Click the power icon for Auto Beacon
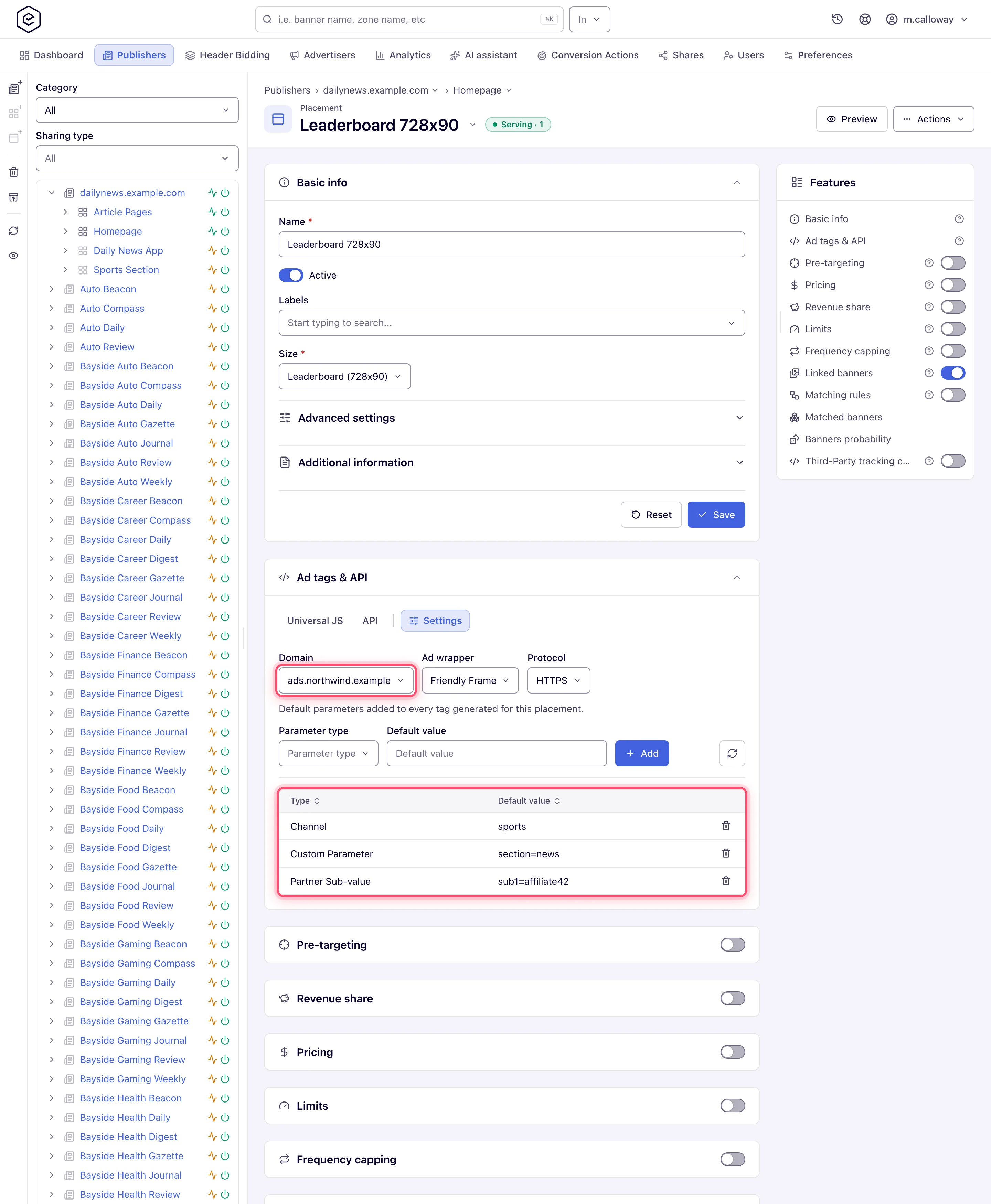This screenshot has height=1204, width=991. (225, 289)
